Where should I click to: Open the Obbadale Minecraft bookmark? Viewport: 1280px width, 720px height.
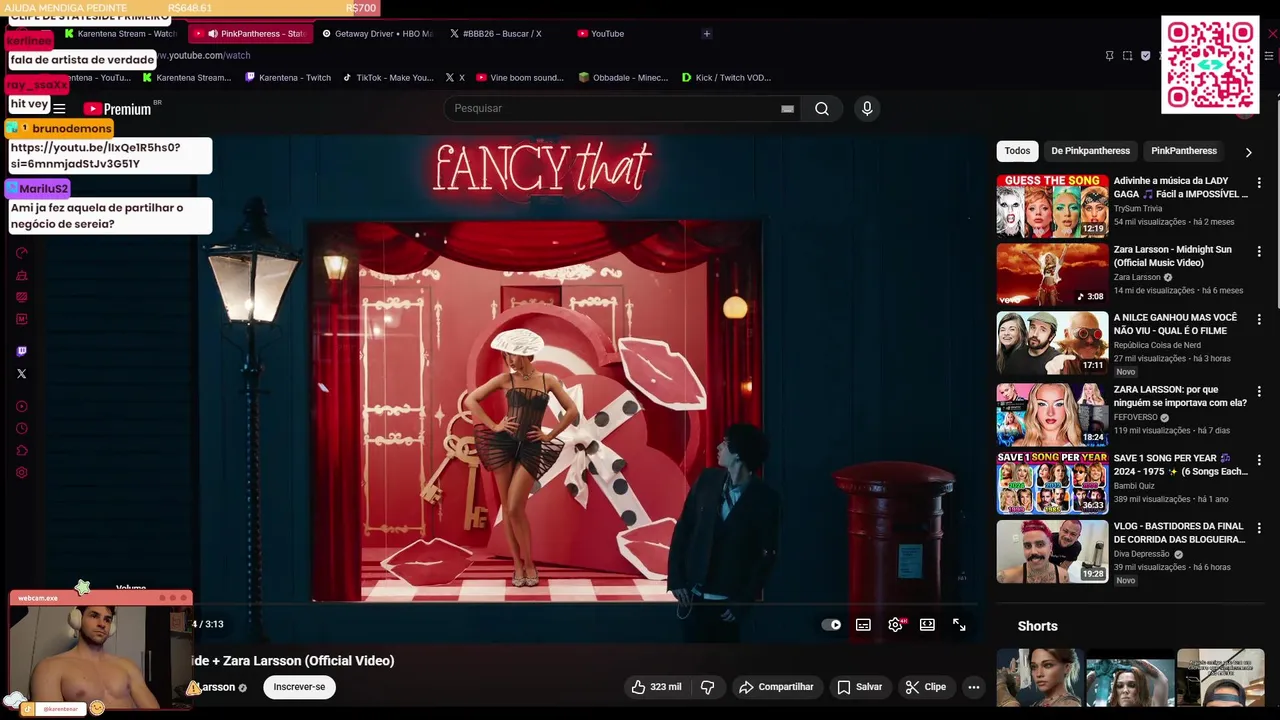[623, 77]
